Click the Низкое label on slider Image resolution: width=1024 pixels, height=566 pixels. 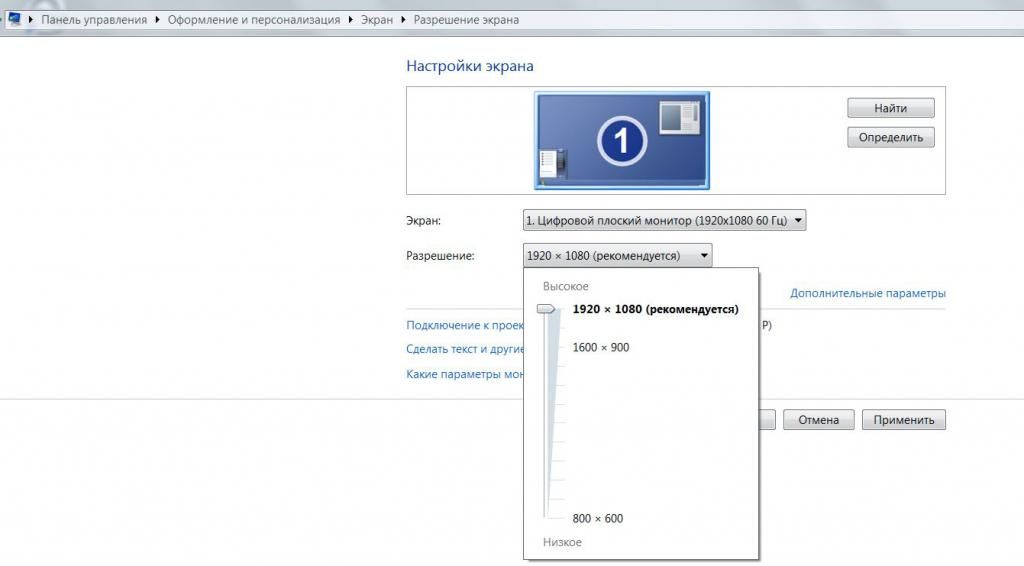click(x=562, y=542)
